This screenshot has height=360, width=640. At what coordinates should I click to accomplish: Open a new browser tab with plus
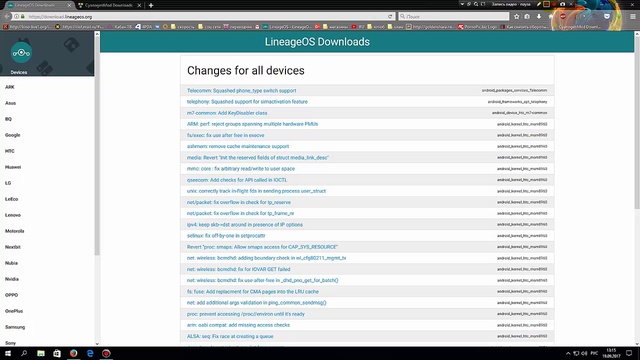pyautogui.click(x=151, y=5)
